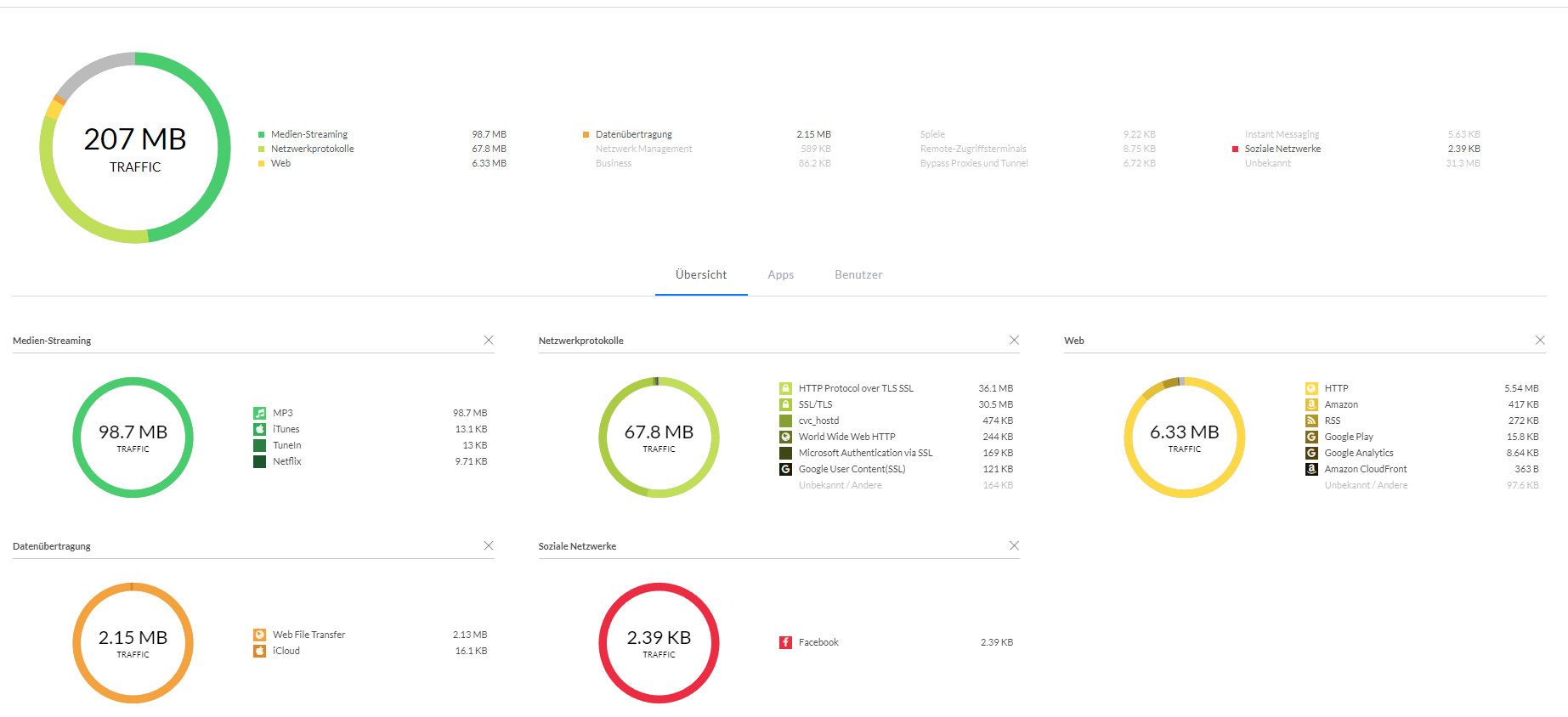Click the '5.54 MB' HTTP value
The image size is (1568, 717).
1521,388
